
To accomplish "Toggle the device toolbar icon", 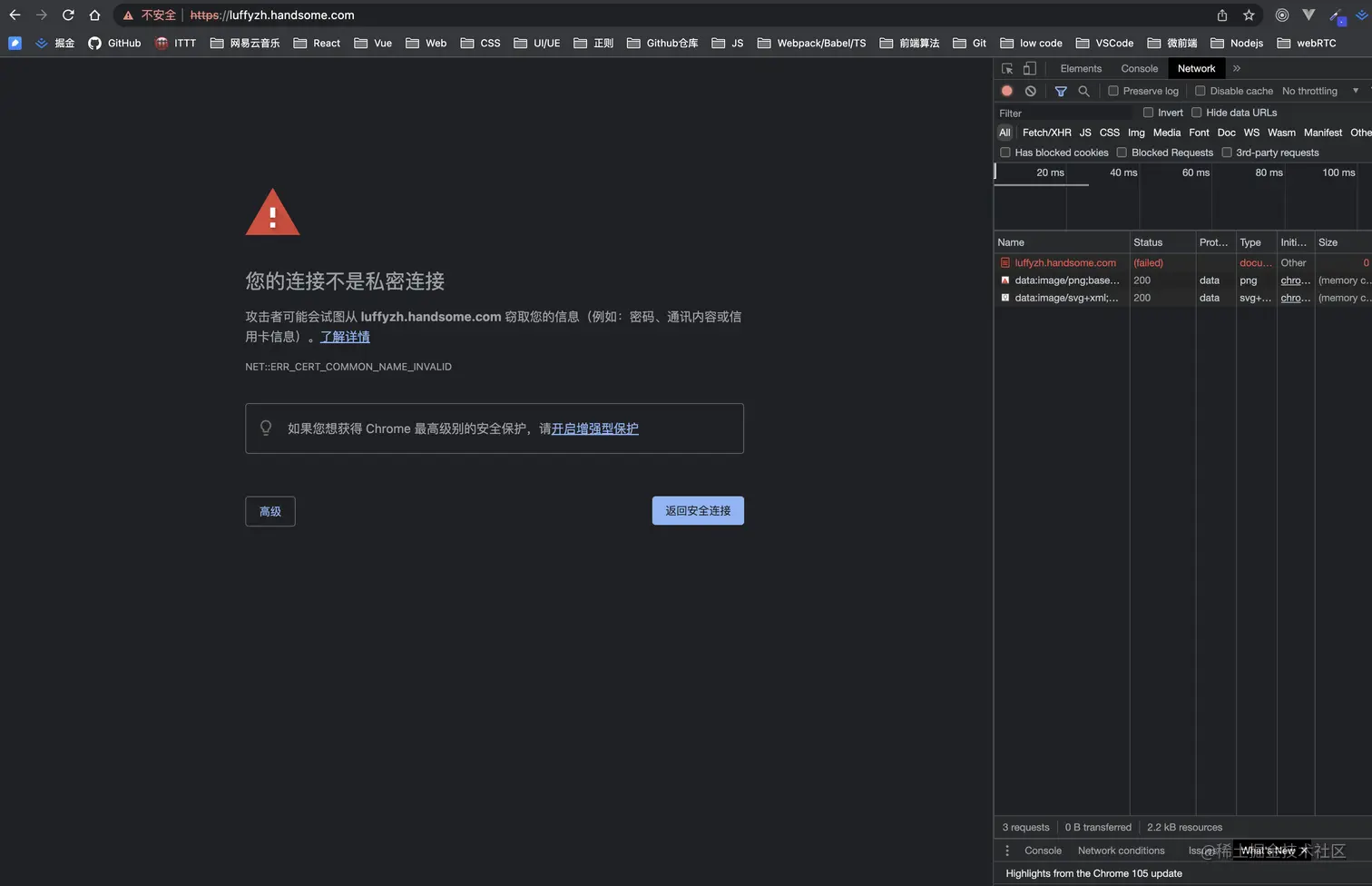I will point(1030,69).
